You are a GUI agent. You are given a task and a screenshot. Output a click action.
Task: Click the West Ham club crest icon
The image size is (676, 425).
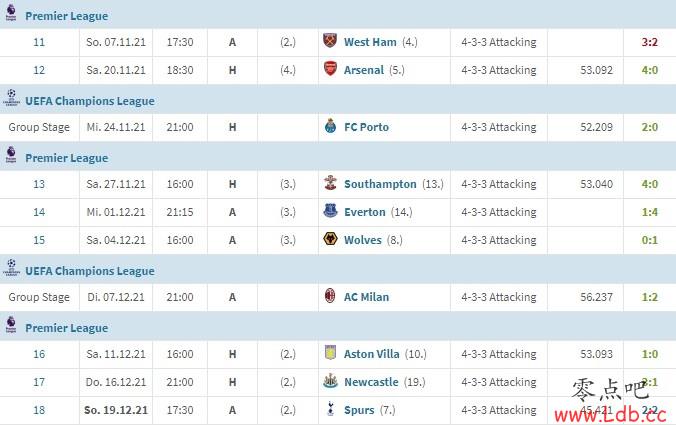point(330,41)
